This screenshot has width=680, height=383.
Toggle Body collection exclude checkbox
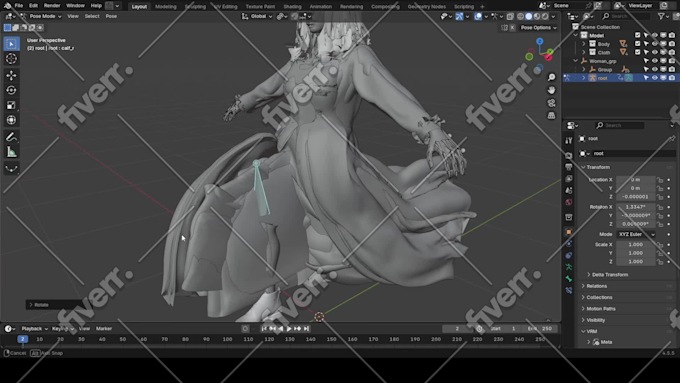coord(637,43)
